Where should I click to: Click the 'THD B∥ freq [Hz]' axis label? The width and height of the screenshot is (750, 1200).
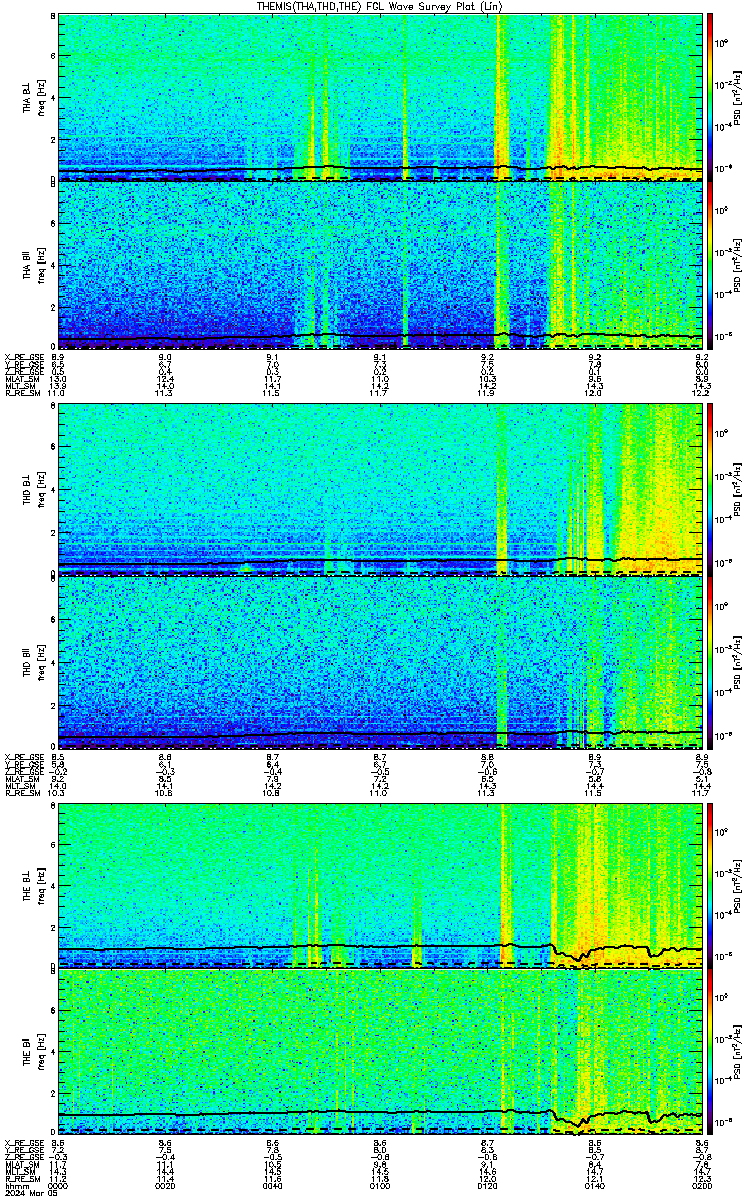click(x=33, y=661)
